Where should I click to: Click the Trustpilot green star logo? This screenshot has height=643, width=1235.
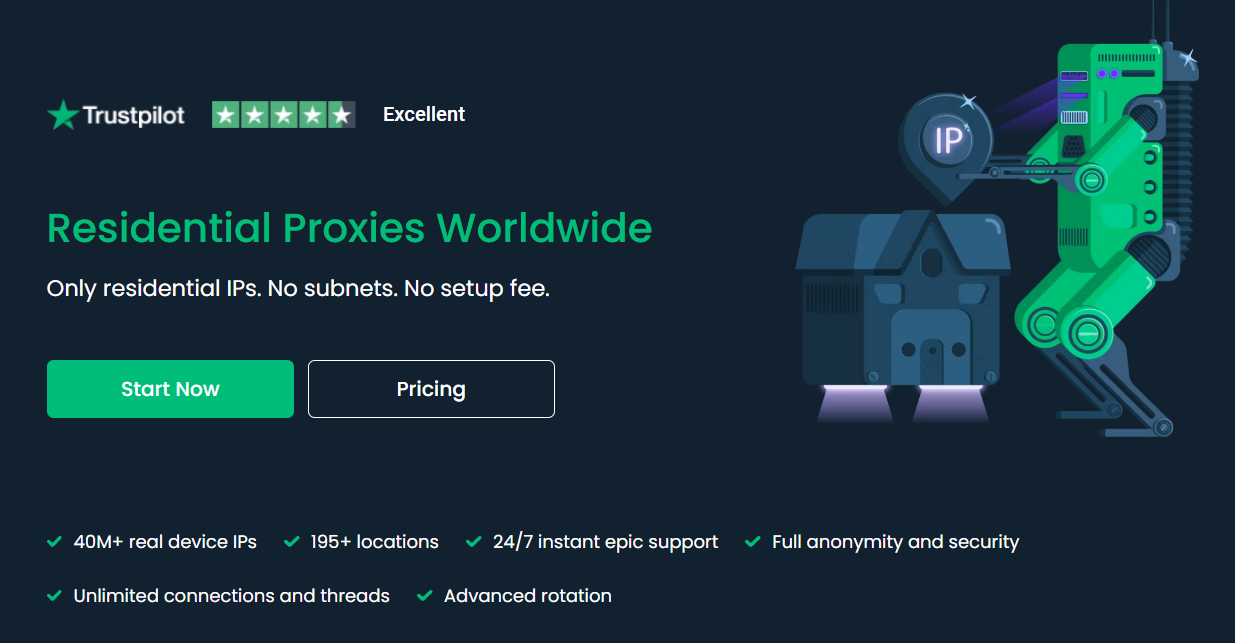(x=62, y=115)
